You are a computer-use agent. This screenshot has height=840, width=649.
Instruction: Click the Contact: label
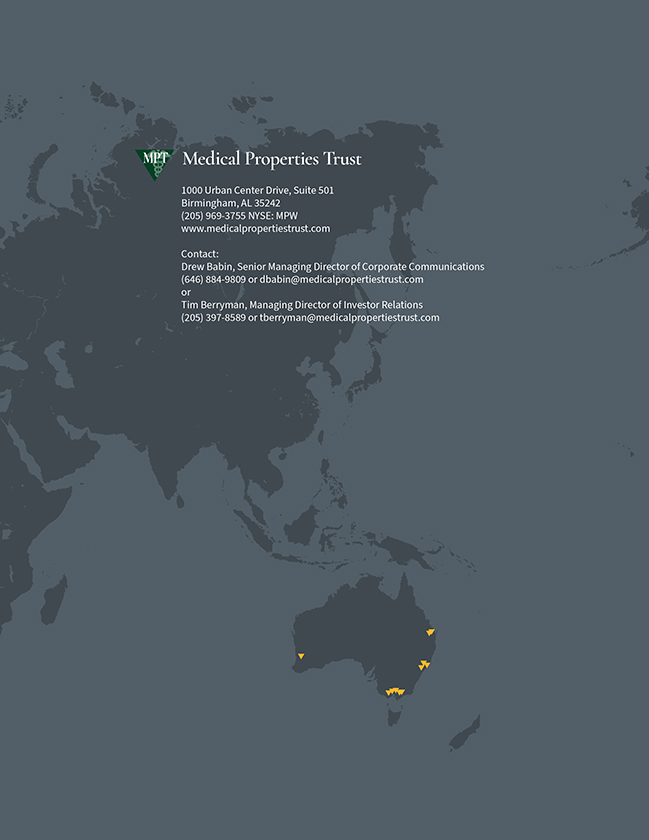click(x=200, y=254)
